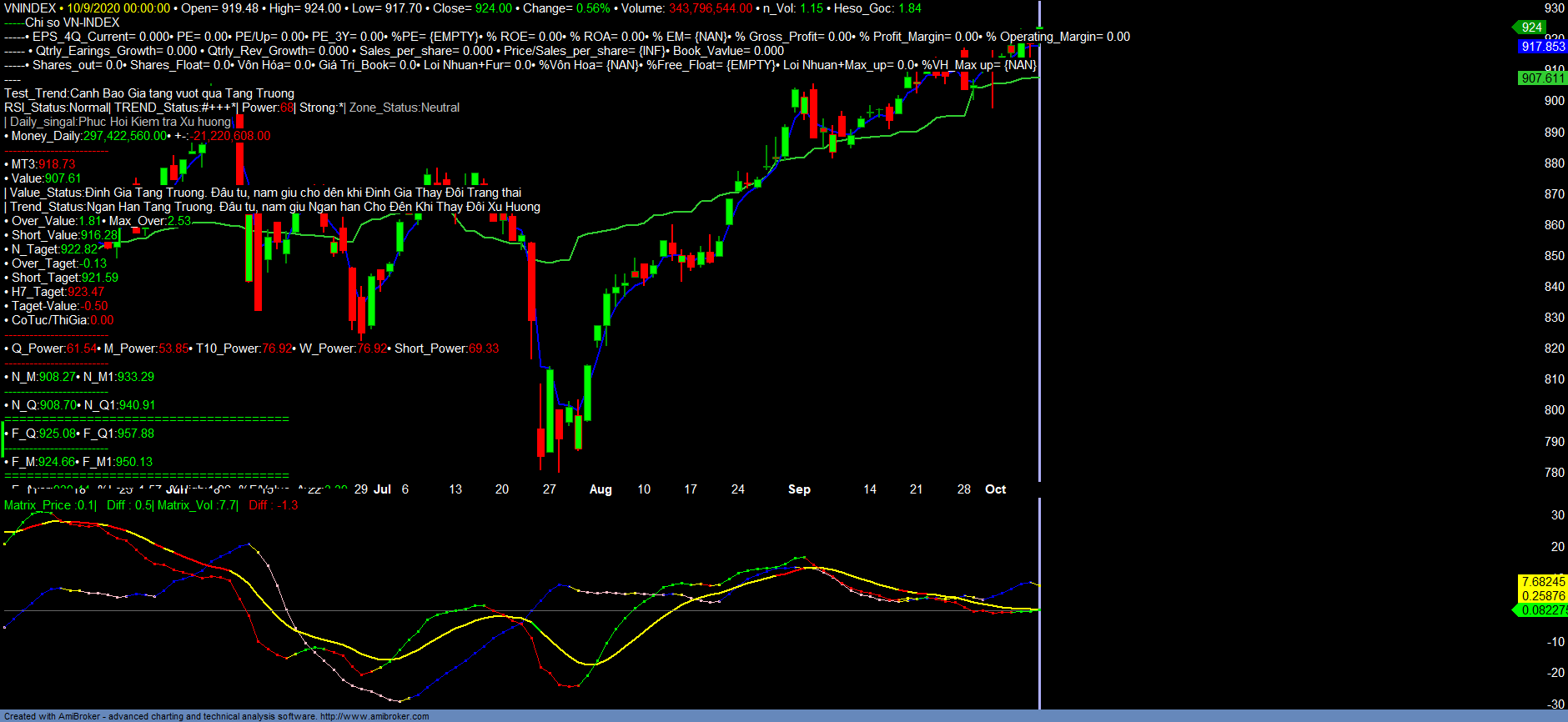Select the blue 917.853 value label
This screenshot has width=1568, height=722.
point(1542,47)
